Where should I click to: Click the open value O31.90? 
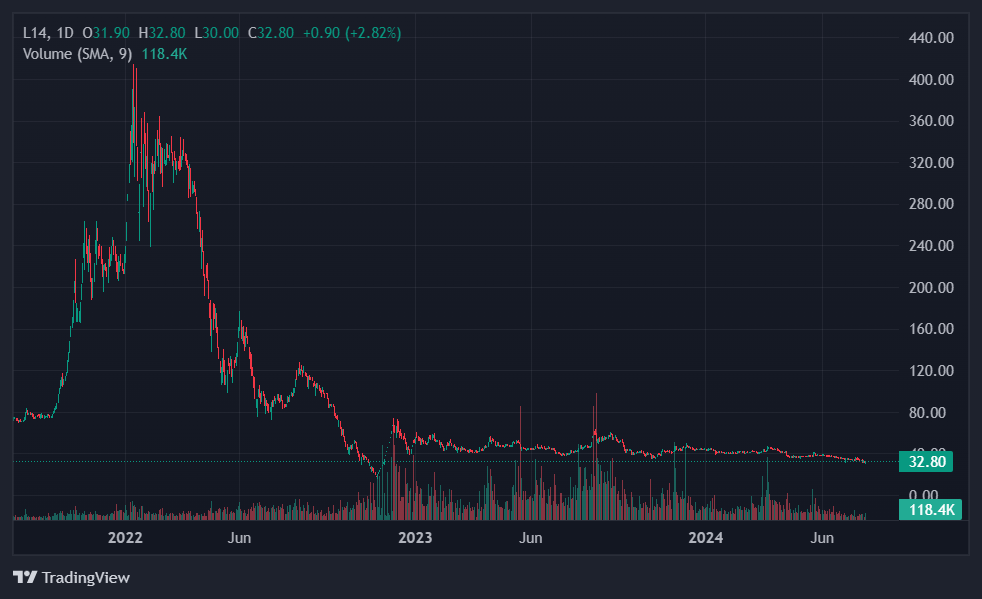(104, 33)
